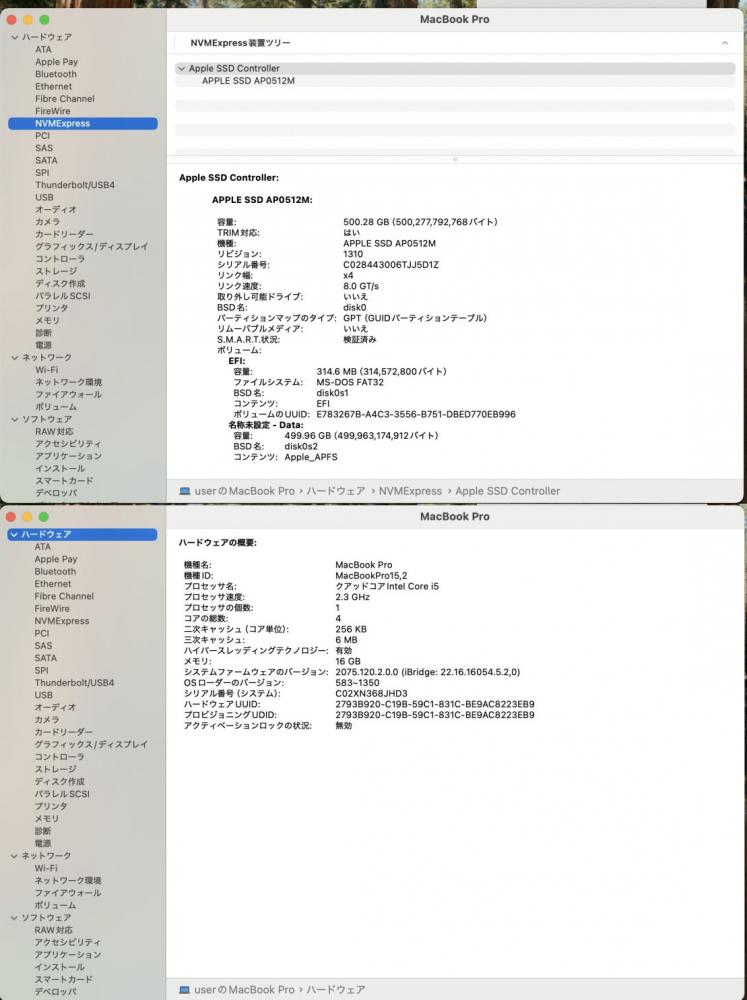Open ディスク作成 in bottom window sidebar
This screenshot has width=747, height=1000.
(59, 782)
